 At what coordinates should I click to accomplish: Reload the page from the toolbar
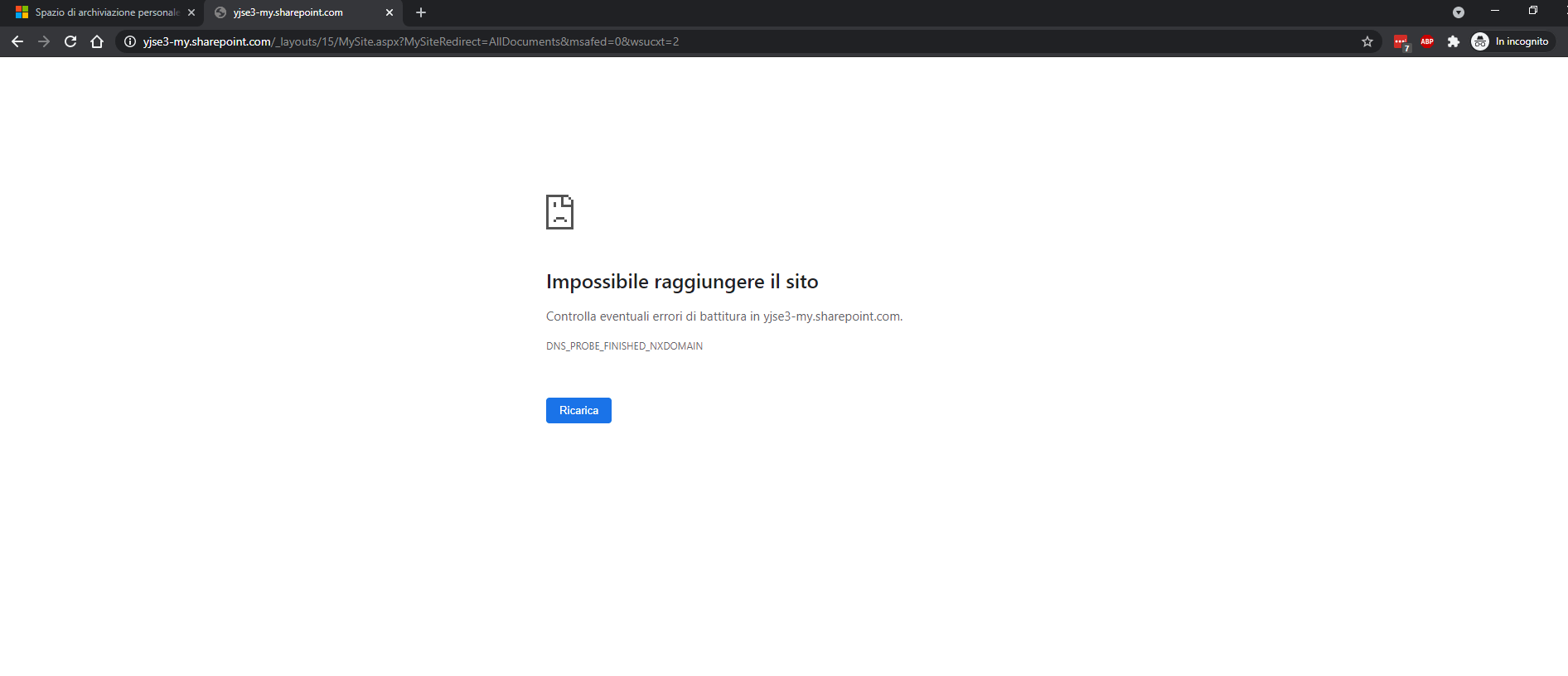(x=70, y=41)
